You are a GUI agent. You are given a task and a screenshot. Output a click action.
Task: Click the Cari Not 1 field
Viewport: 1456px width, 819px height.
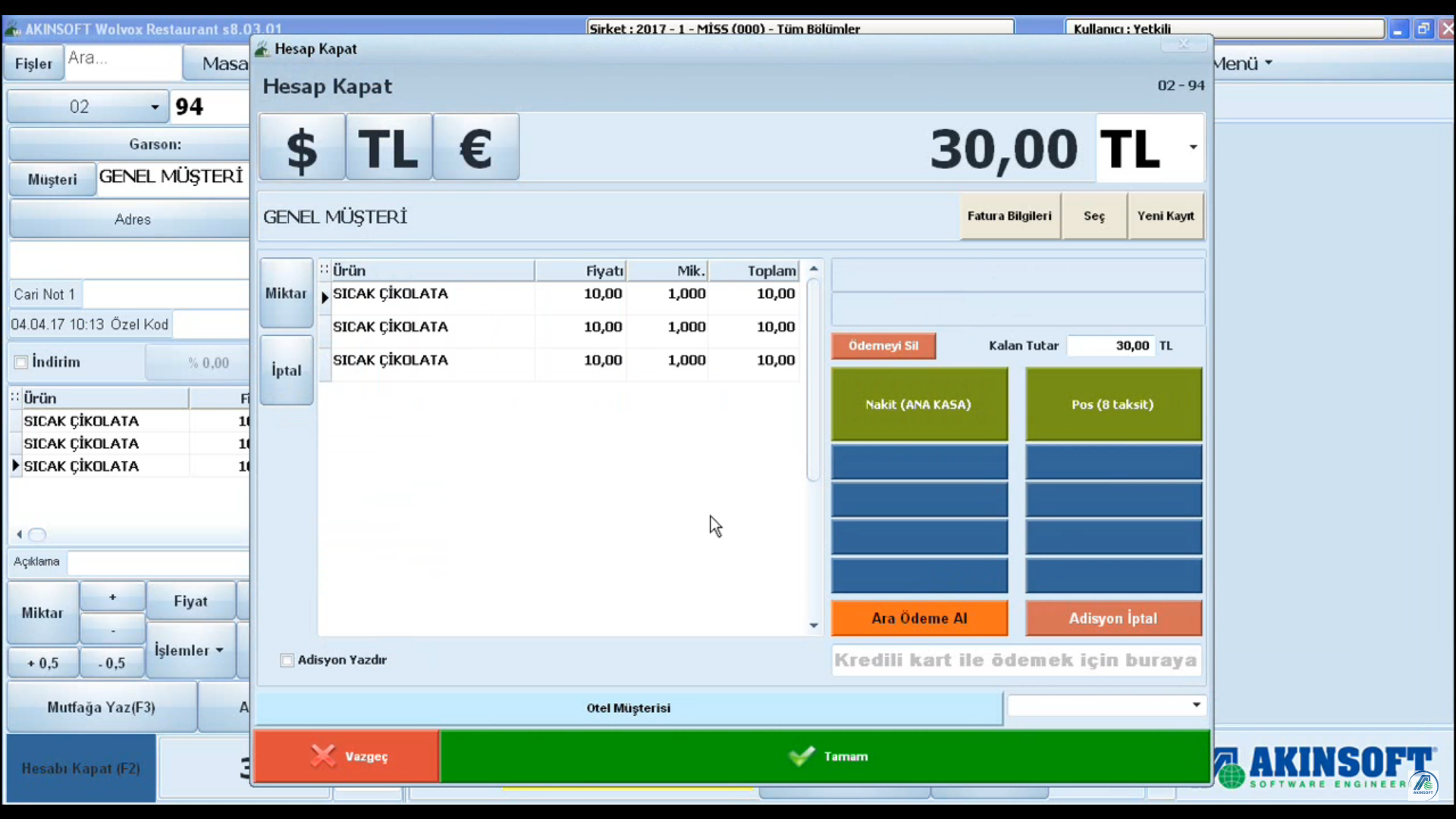[166, 294]
